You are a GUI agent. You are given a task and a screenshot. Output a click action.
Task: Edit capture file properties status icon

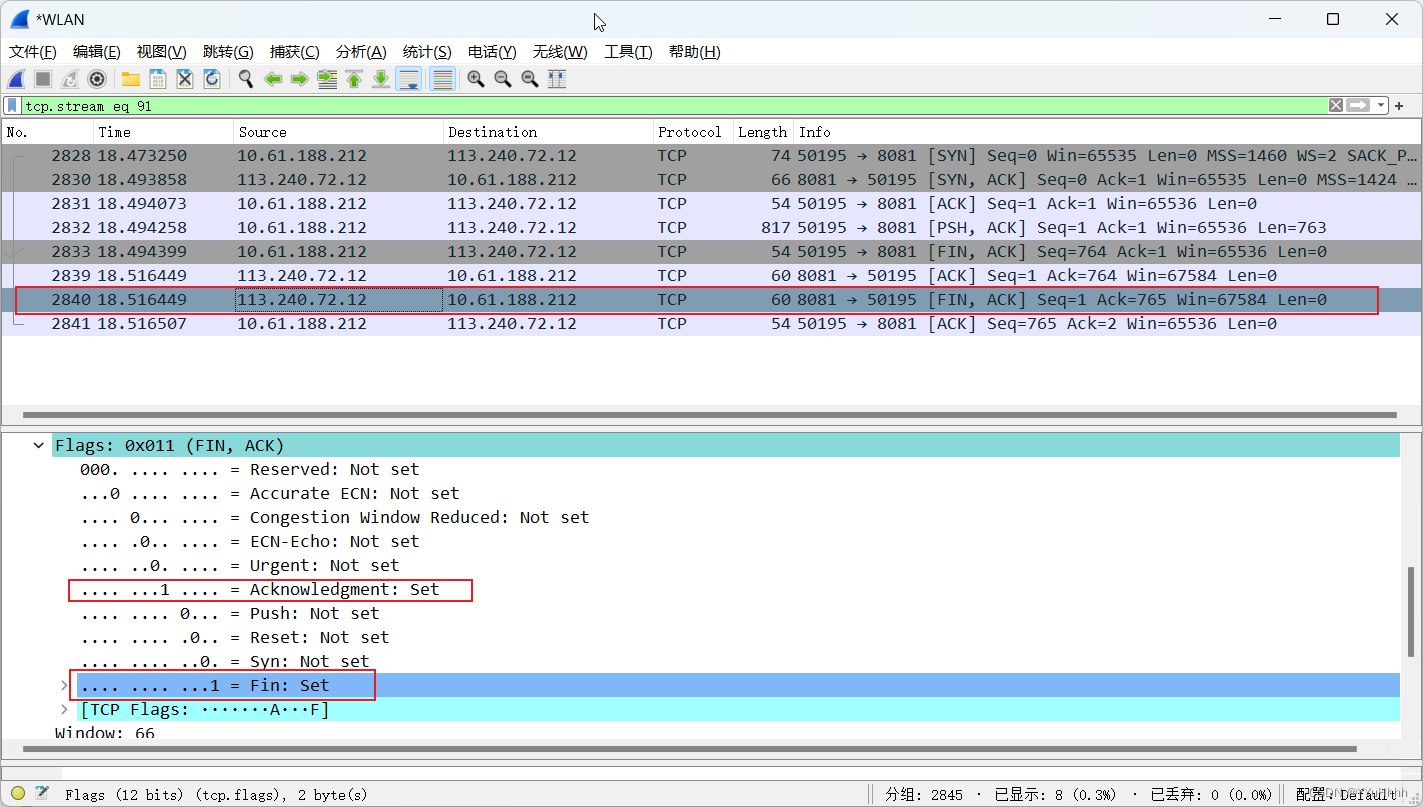coord(42,794)
